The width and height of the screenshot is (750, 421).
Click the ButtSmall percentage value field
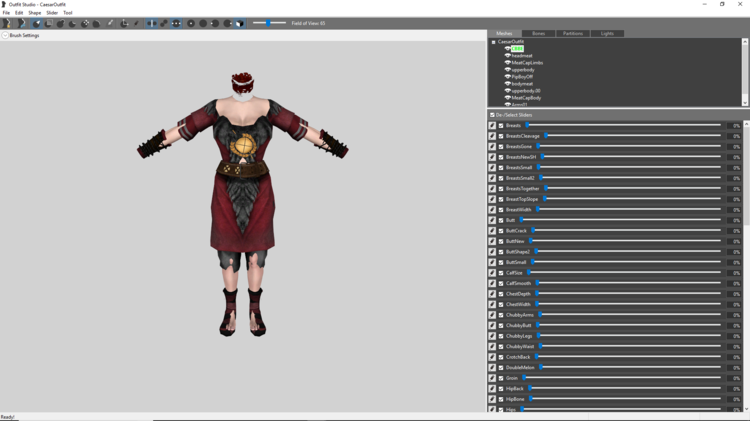[735, 262]
